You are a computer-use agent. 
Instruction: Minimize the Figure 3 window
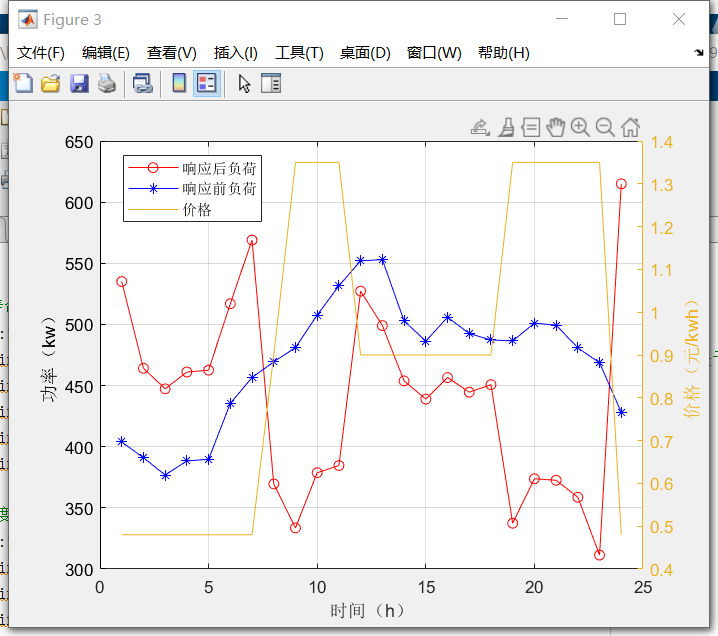[562, 19]
